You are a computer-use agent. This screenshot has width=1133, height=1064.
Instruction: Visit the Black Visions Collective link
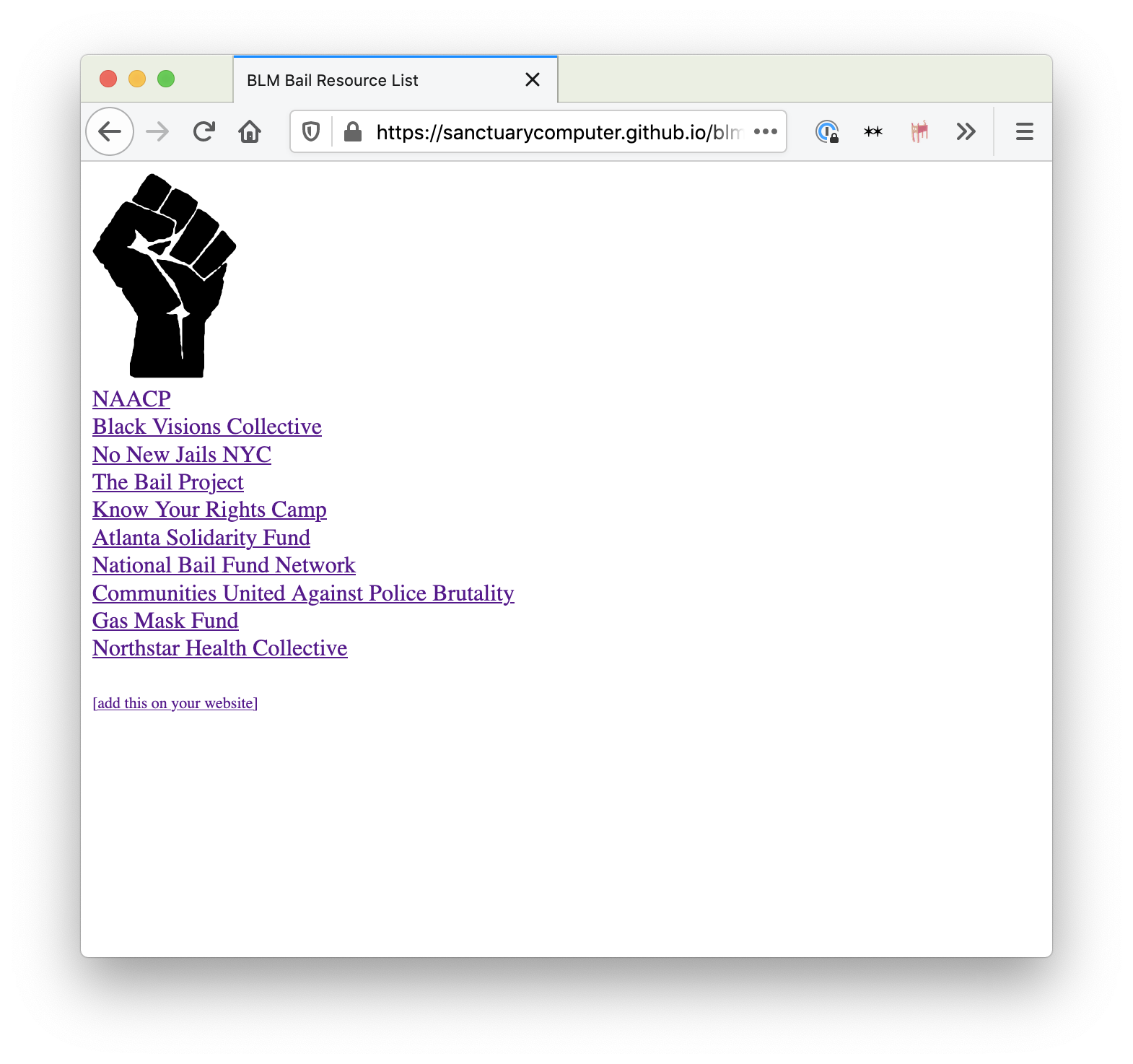[x=207, y=427]
